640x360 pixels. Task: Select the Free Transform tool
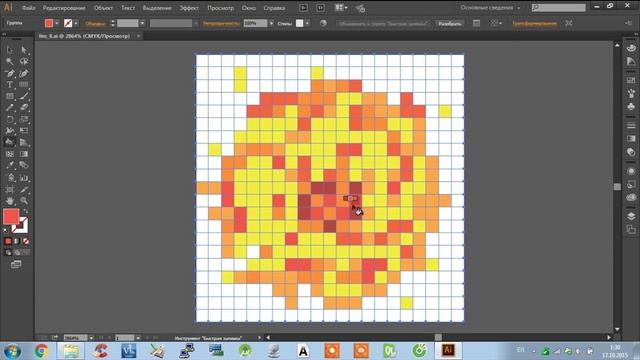[x=24, y=131]
